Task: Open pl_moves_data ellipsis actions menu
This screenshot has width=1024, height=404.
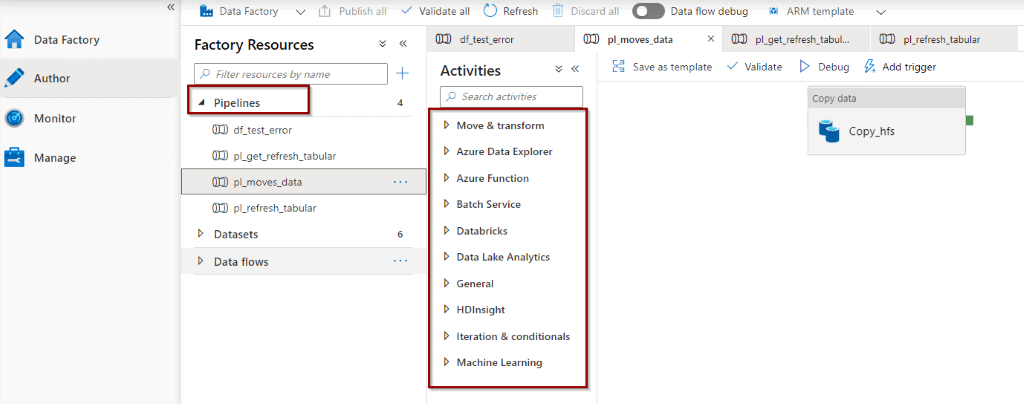Action: [400, 182]
